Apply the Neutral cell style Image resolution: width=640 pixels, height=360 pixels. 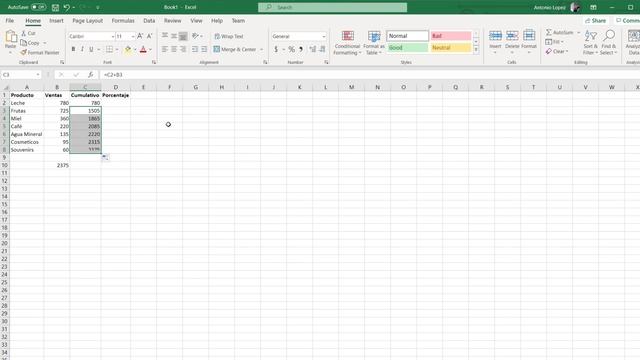[x=451, y=48]
